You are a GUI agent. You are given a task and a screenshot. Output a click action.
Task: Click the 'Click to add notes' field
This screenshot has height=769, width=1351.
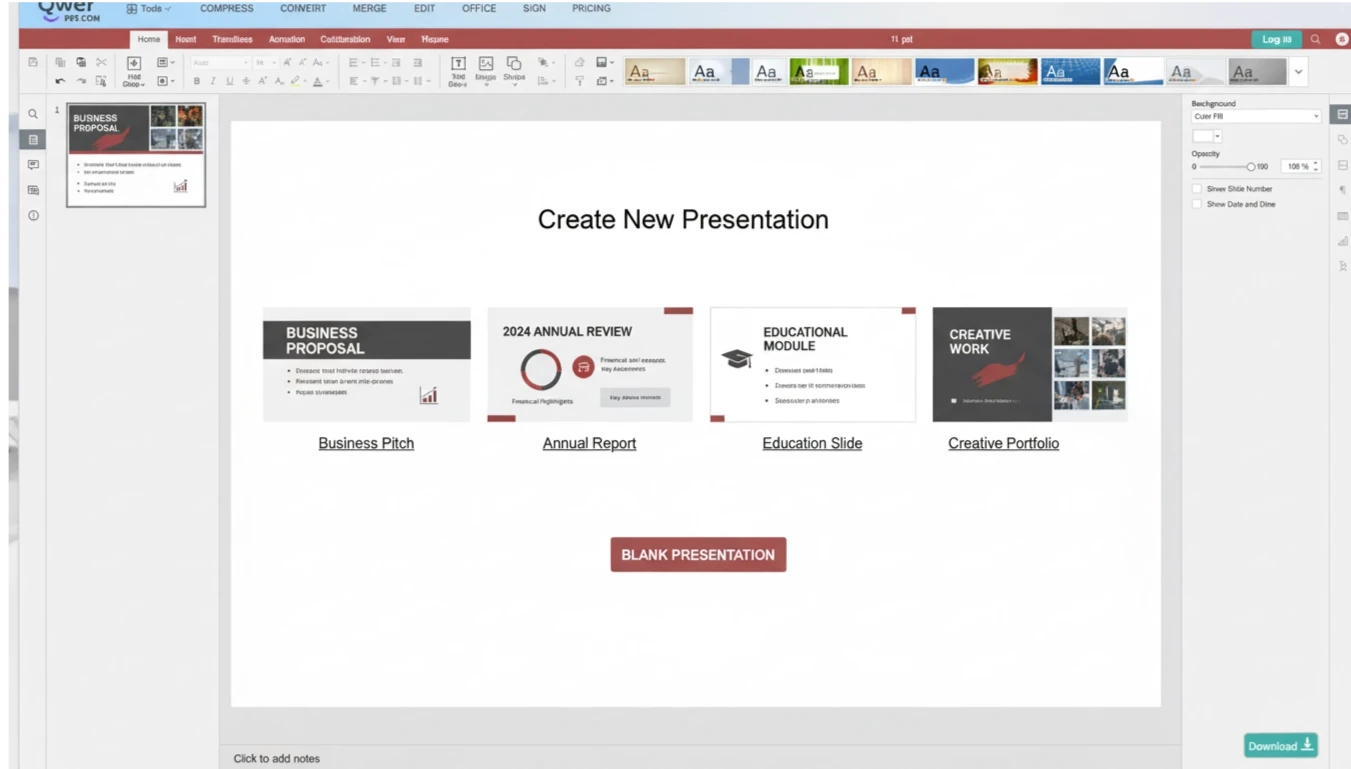tap(277, 758)
